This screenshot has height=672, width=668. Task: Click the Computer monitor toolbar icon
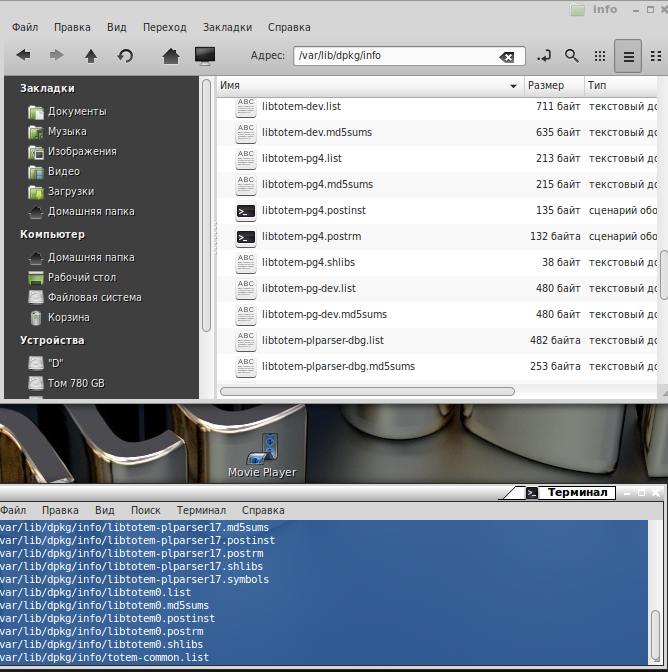click(x=204, y=56)
